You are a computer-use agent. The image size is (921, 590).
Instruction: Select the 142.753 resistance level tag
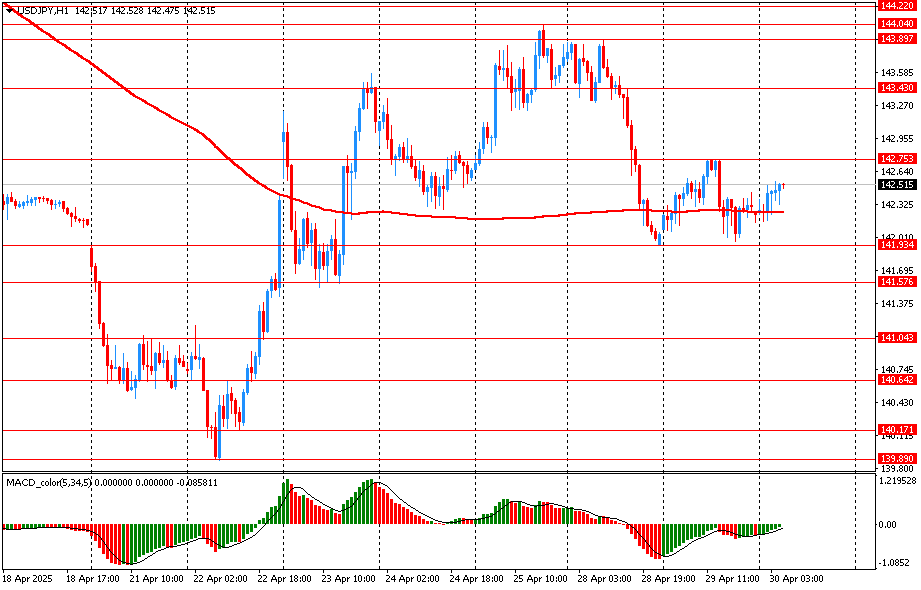coord(897,158)
